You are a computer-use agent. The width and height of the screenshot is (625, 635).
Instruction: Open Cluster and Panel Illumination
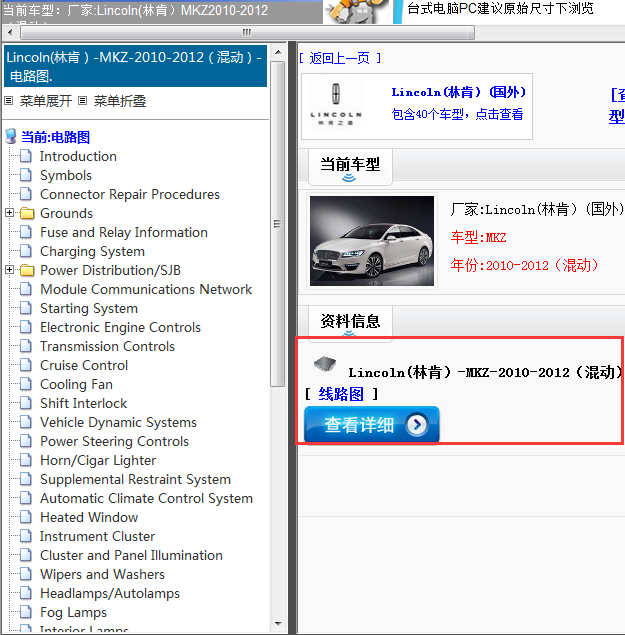pos(131,555)
